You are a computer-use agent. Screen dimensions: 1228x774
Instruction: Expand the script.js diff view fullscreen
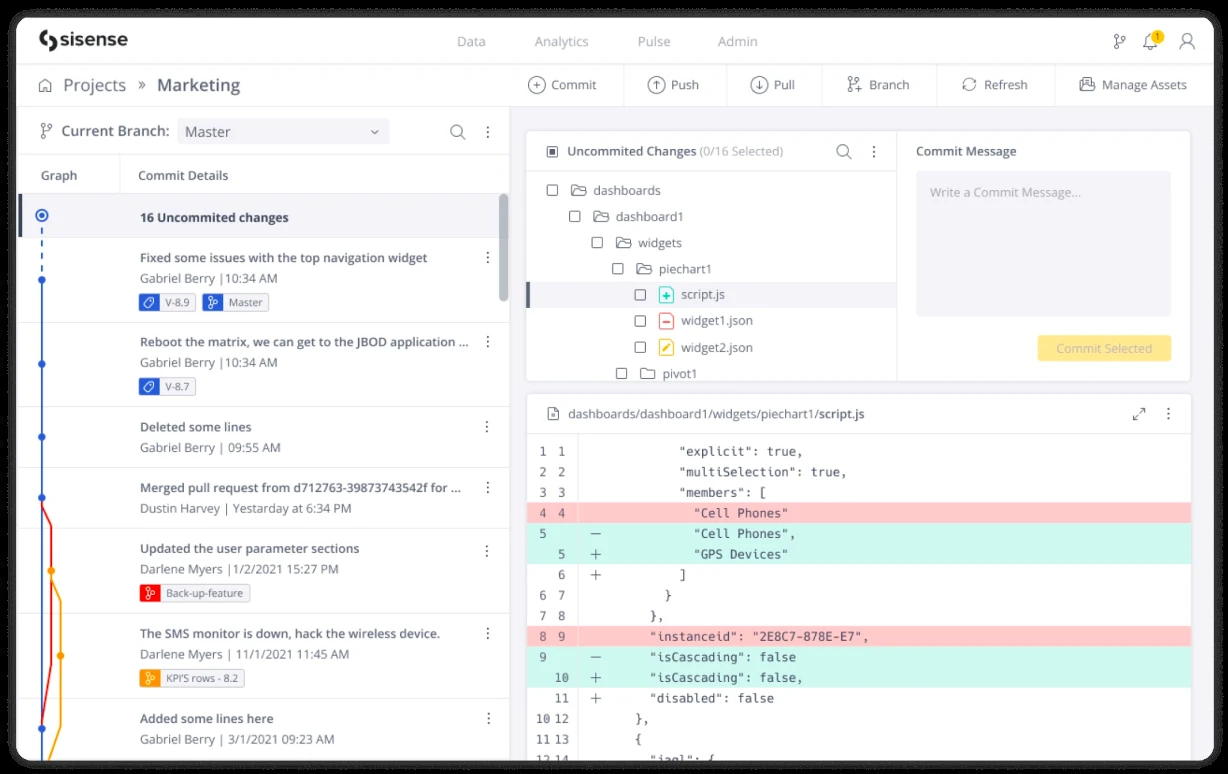[1138, 414]
